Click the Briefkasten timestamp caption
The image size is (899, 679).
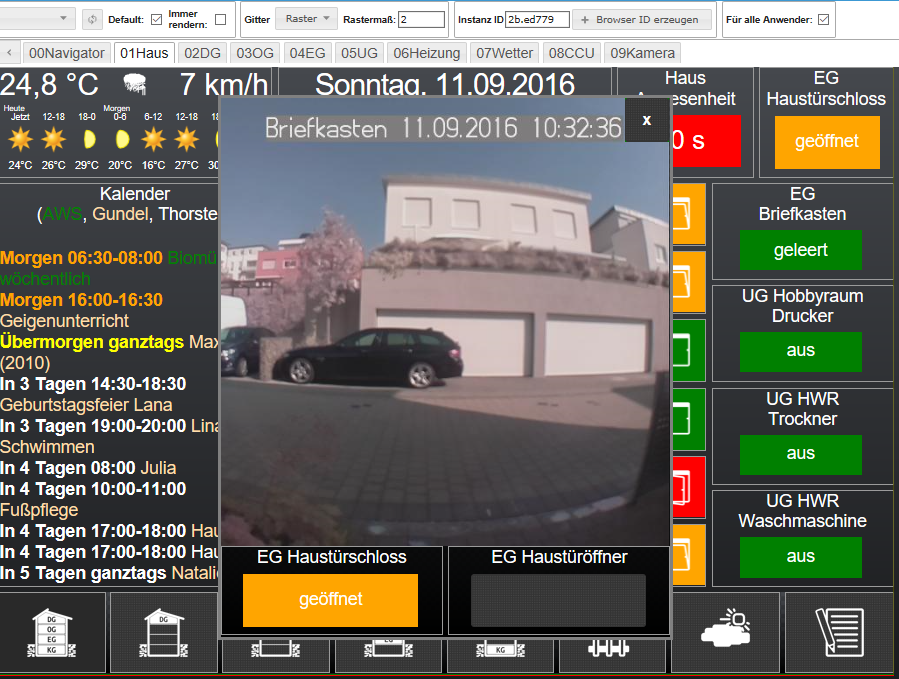click(x=443, y=128)
